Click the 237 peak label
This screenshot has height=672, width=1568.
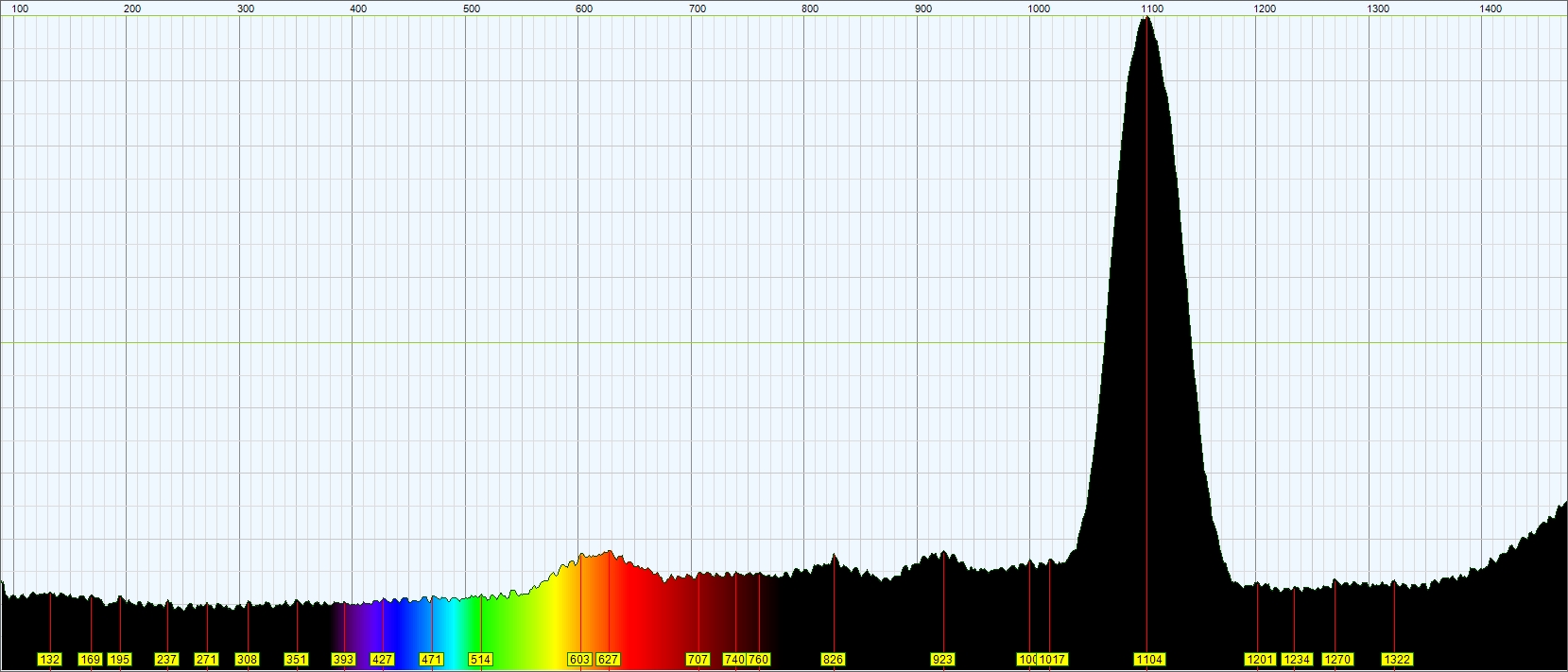click(166, 660)
